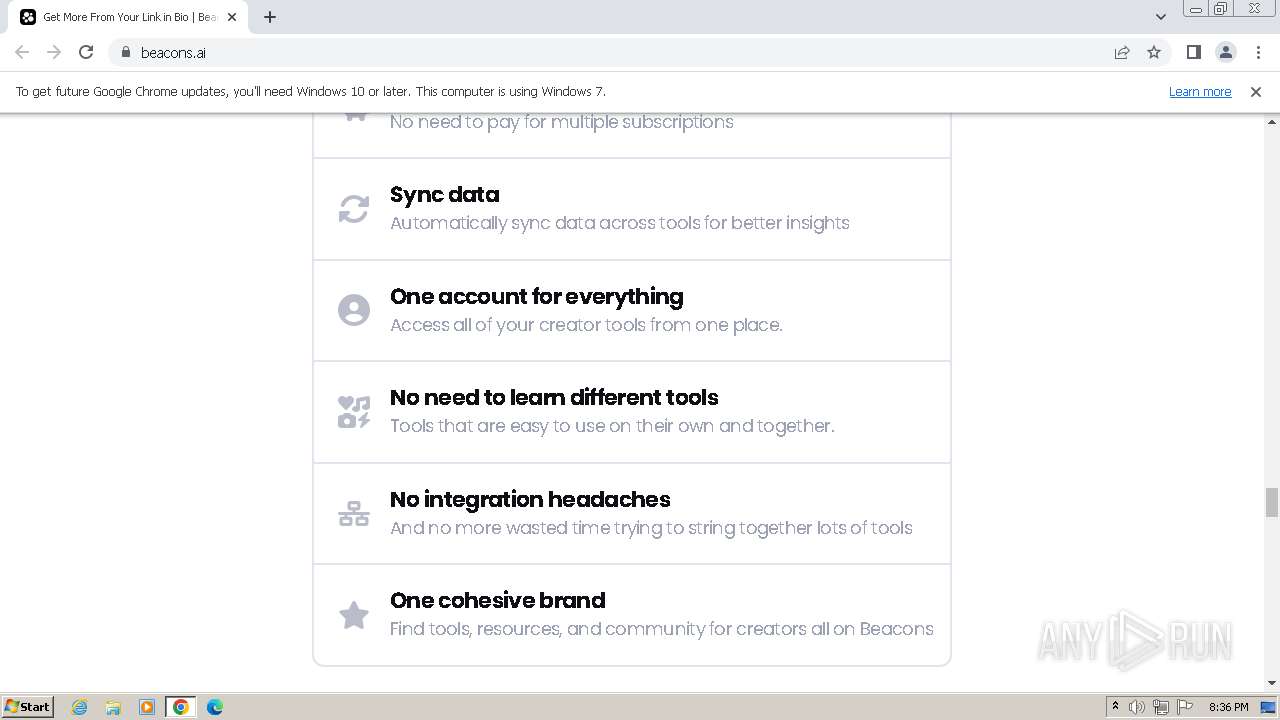Share this page via share icon
The width and height of the screenshot is (1280, 720).
(1122, 52)
